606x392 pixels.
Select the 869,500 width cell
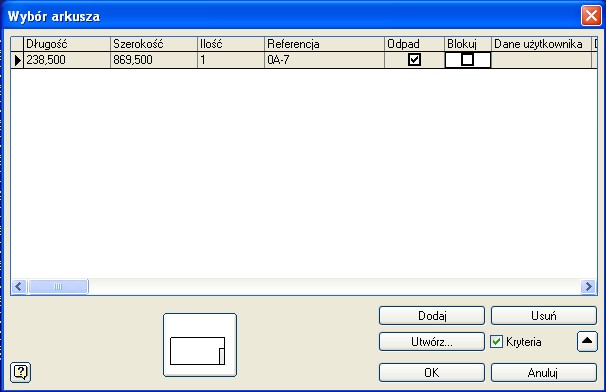(x=154, y=60)
